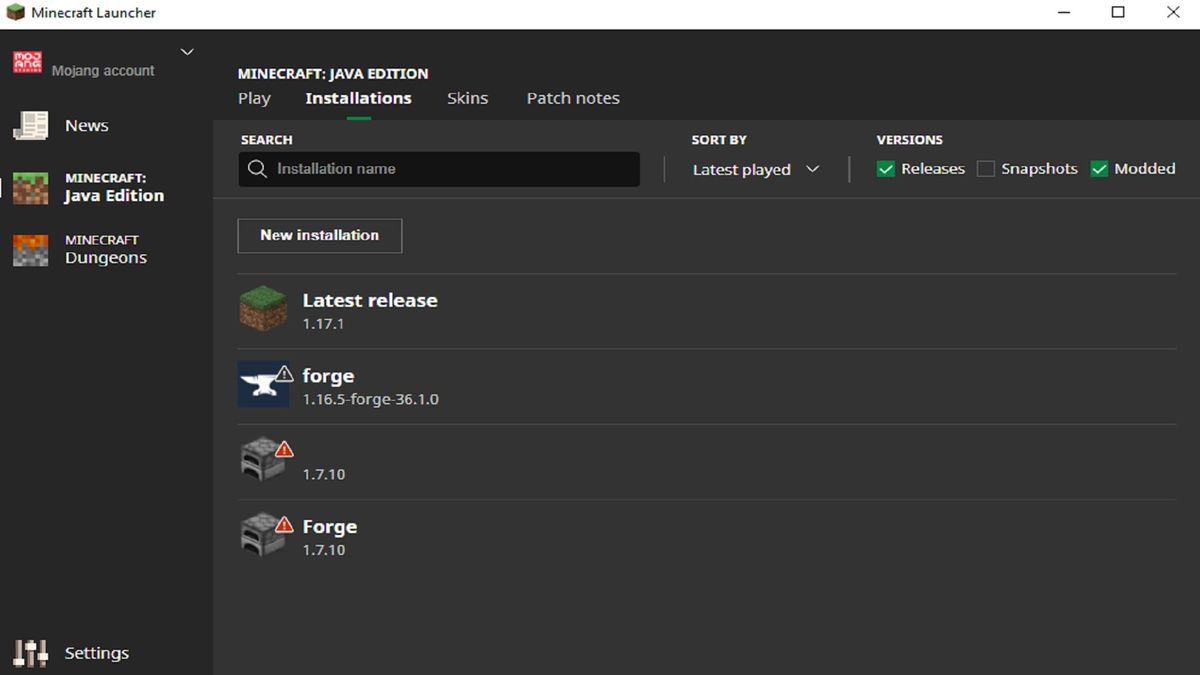Open the Patch notes tab
This screenshot has width=1200, height=675.
point(573,98)
